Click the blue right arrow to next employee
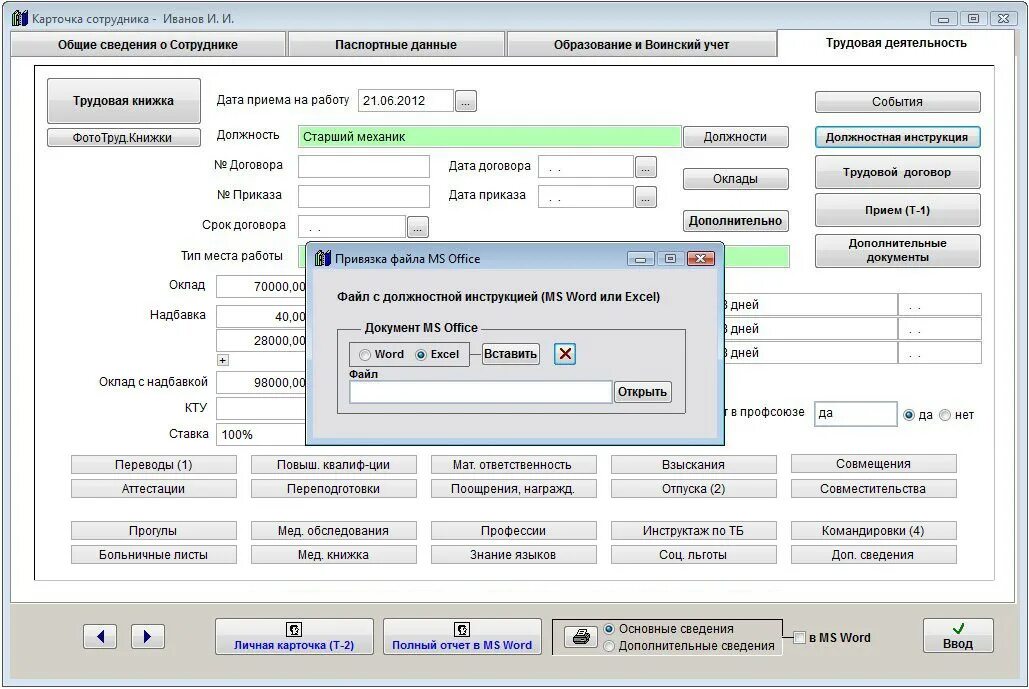This screenshot has width=1029, height=689. click(x=146, y=636)
